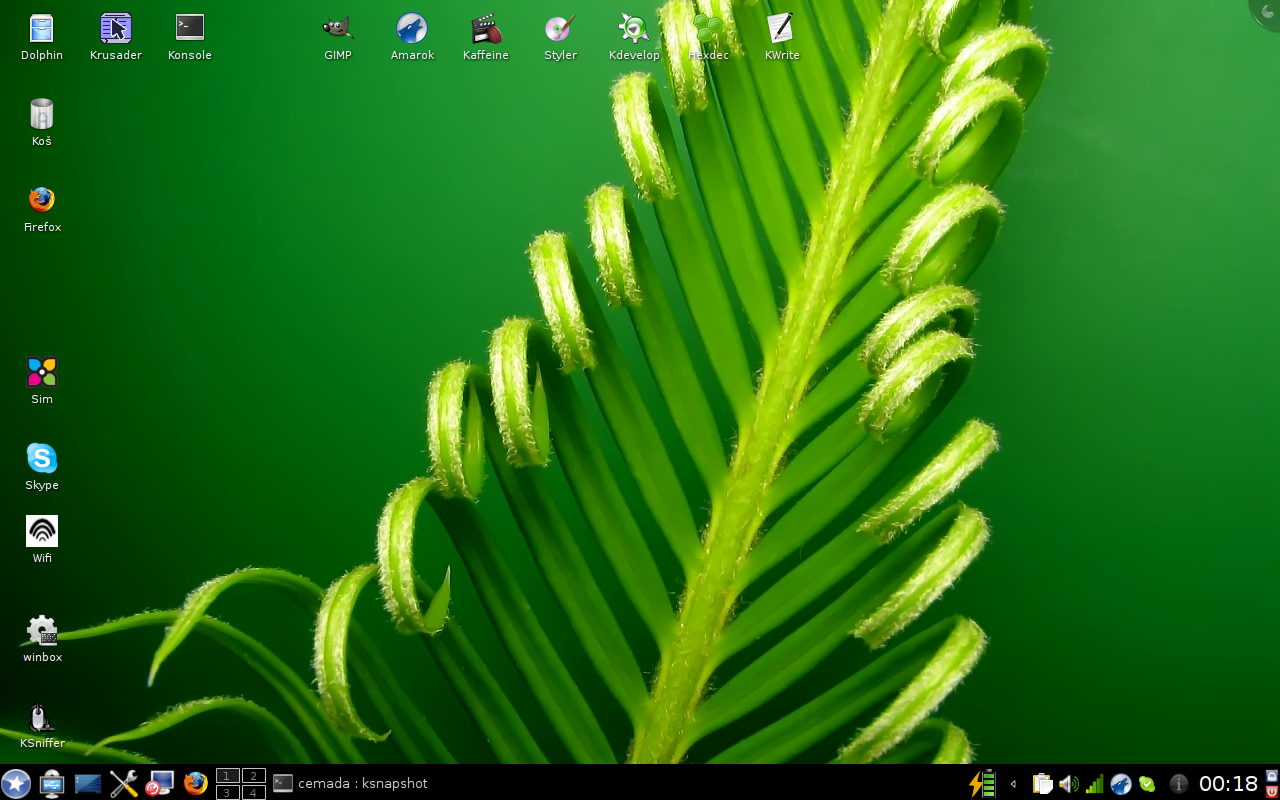Click the red logout button in panel
Screen dimensions: 1280x800
tap(1272, 791)
